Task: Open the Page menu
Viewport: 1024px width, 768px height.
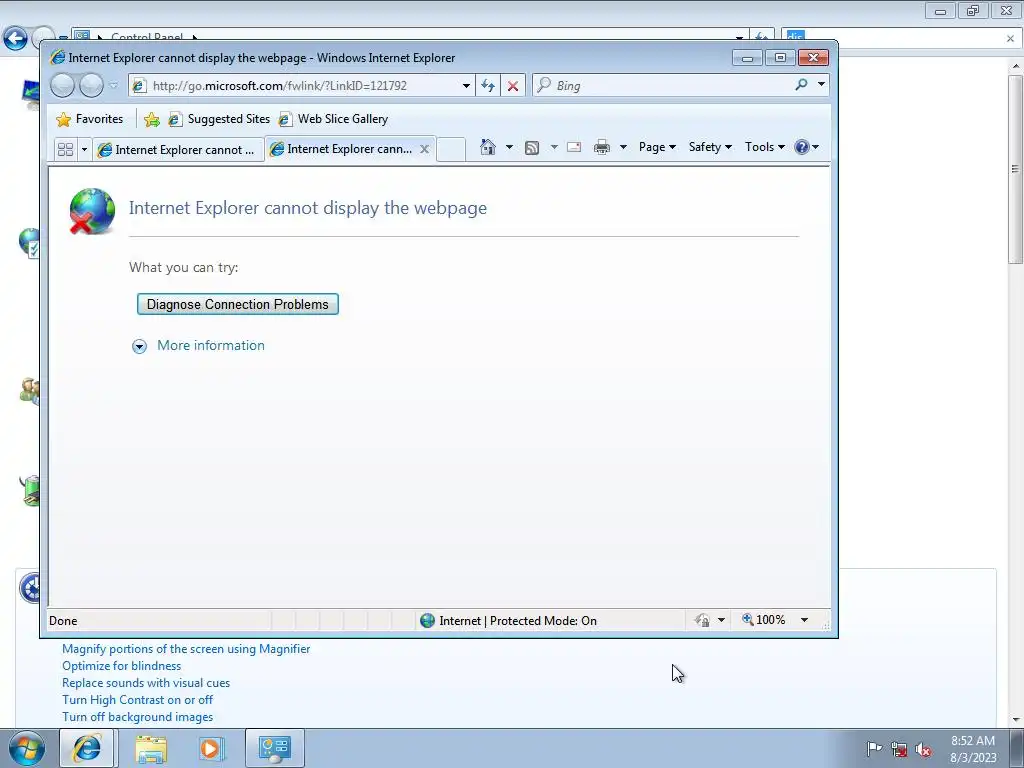Action: [657, 147]
